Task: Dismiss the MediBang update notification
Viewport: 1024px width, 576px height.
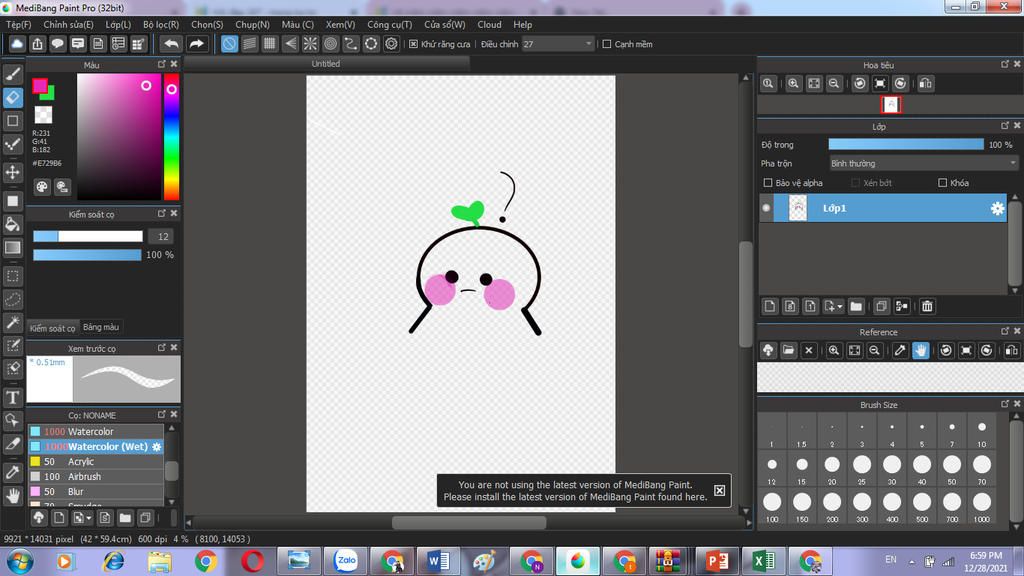Action: [719, 490]
